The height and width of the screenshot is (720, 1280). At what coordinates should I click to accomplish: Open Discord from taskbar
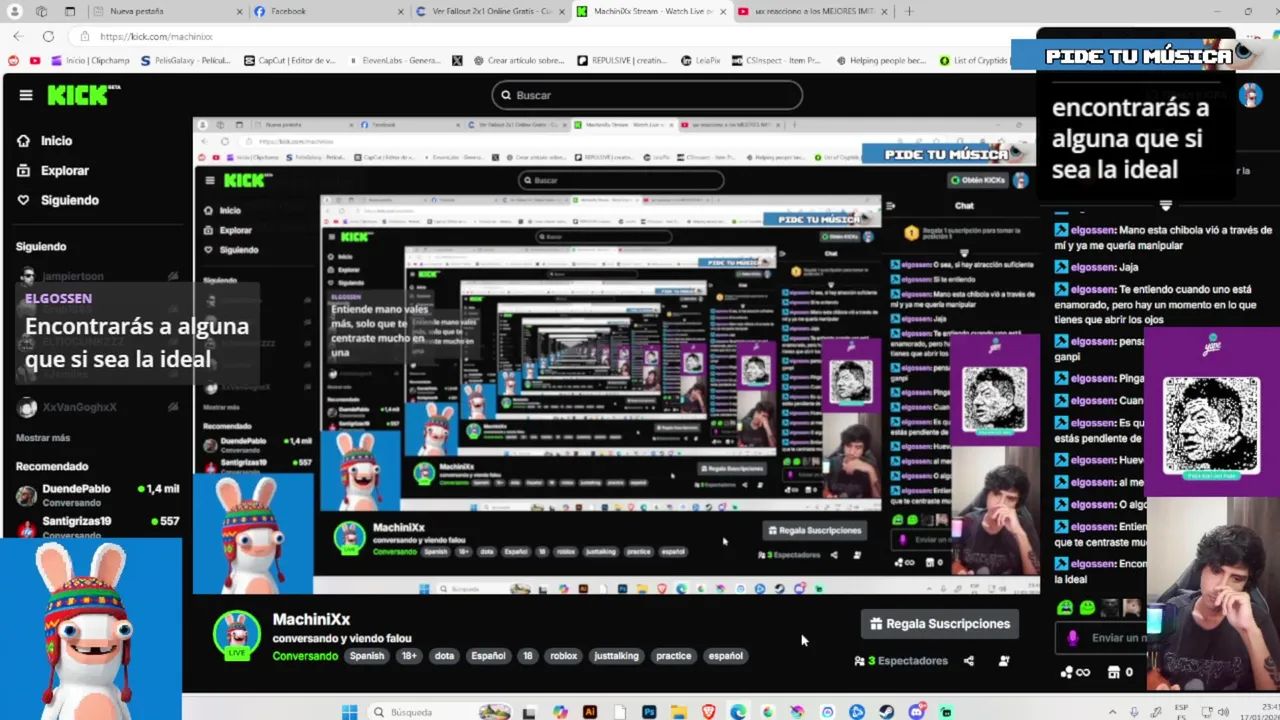(x=917, y=712)
